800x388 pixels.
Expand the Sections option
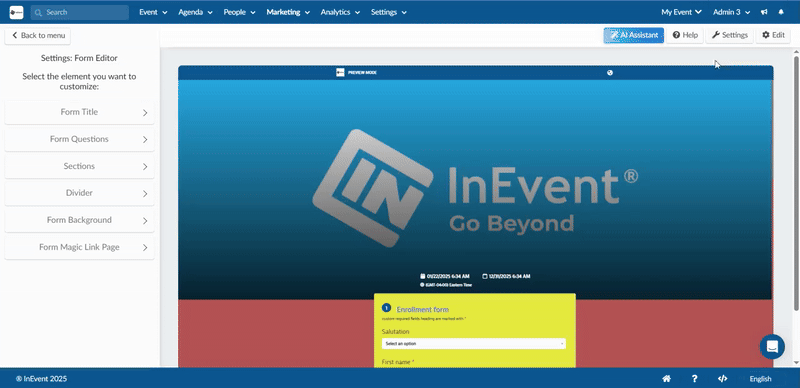pos(80,166)
